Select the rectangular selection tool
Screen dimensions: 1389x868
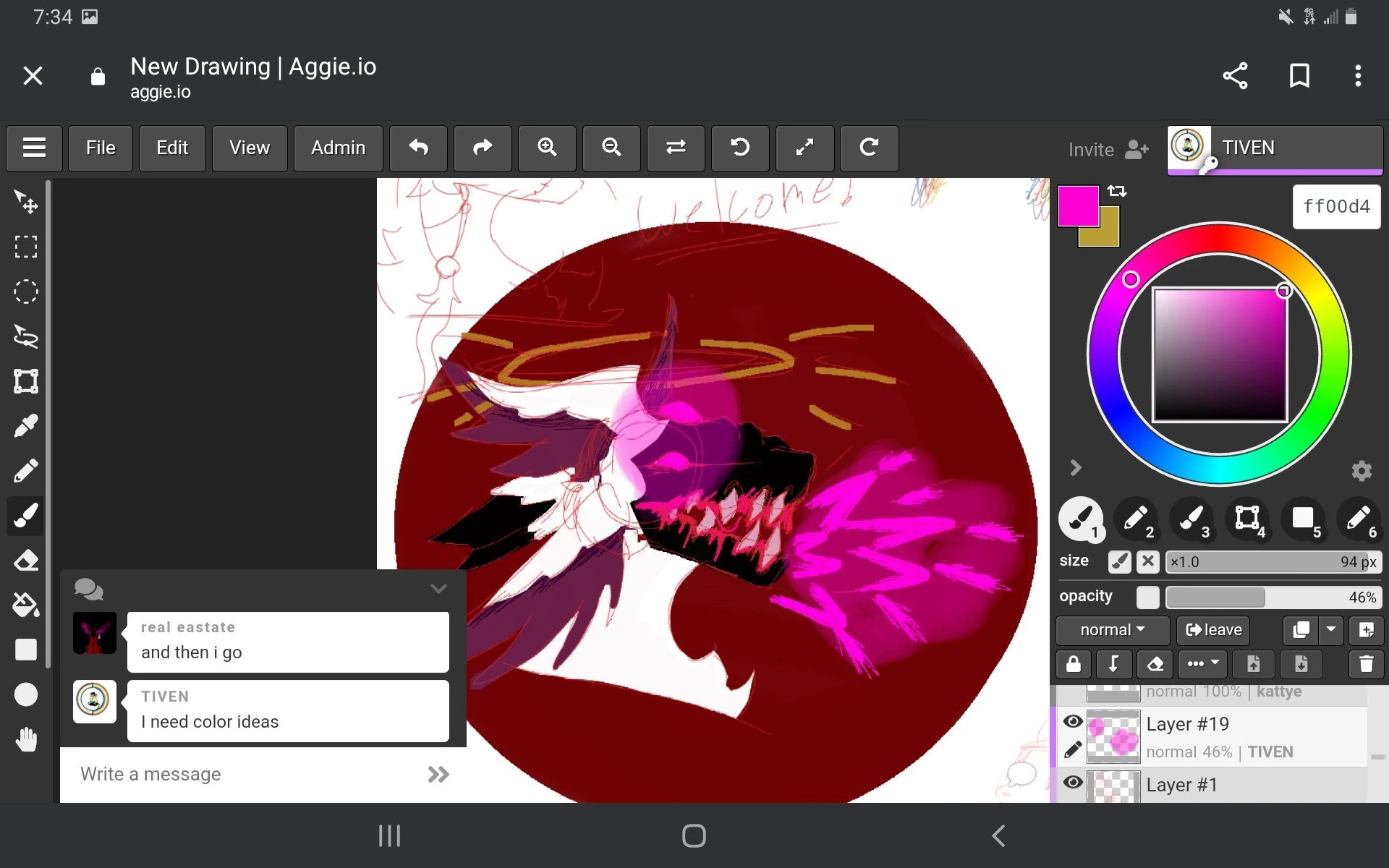[26, 247]
